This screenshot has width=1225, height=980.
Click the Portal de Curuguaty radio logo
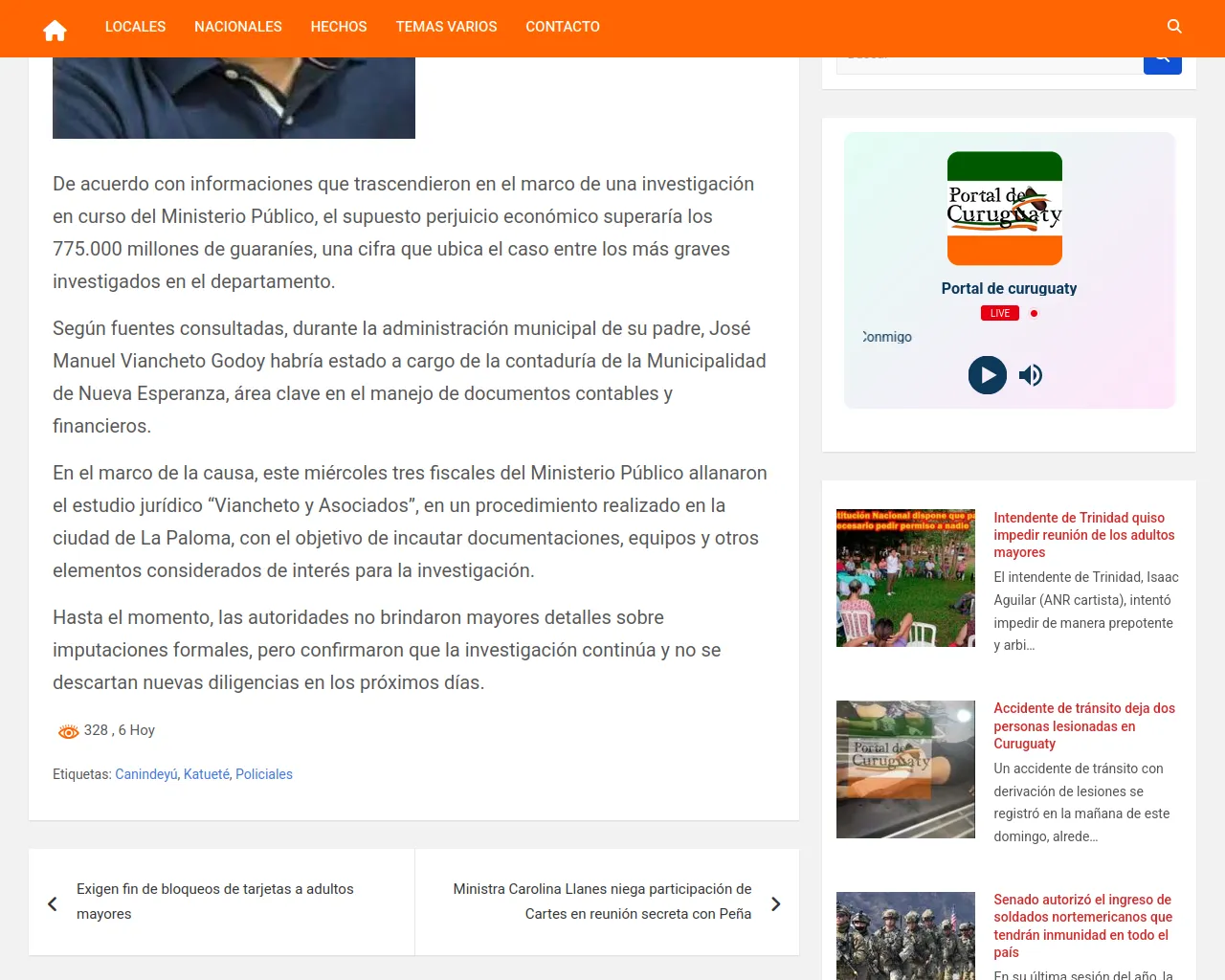click(1004, 209)
